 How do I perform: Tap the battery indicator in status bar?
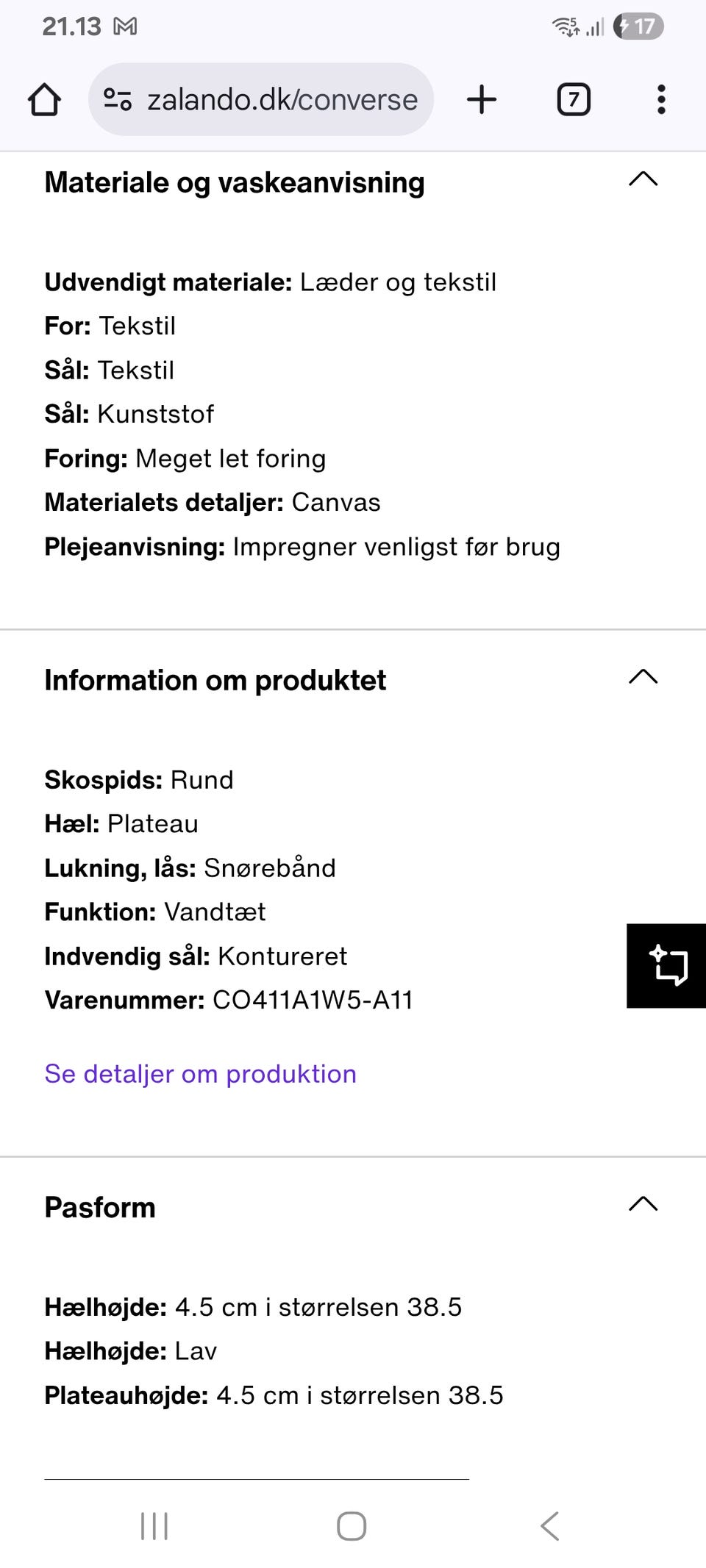[638, 27]
